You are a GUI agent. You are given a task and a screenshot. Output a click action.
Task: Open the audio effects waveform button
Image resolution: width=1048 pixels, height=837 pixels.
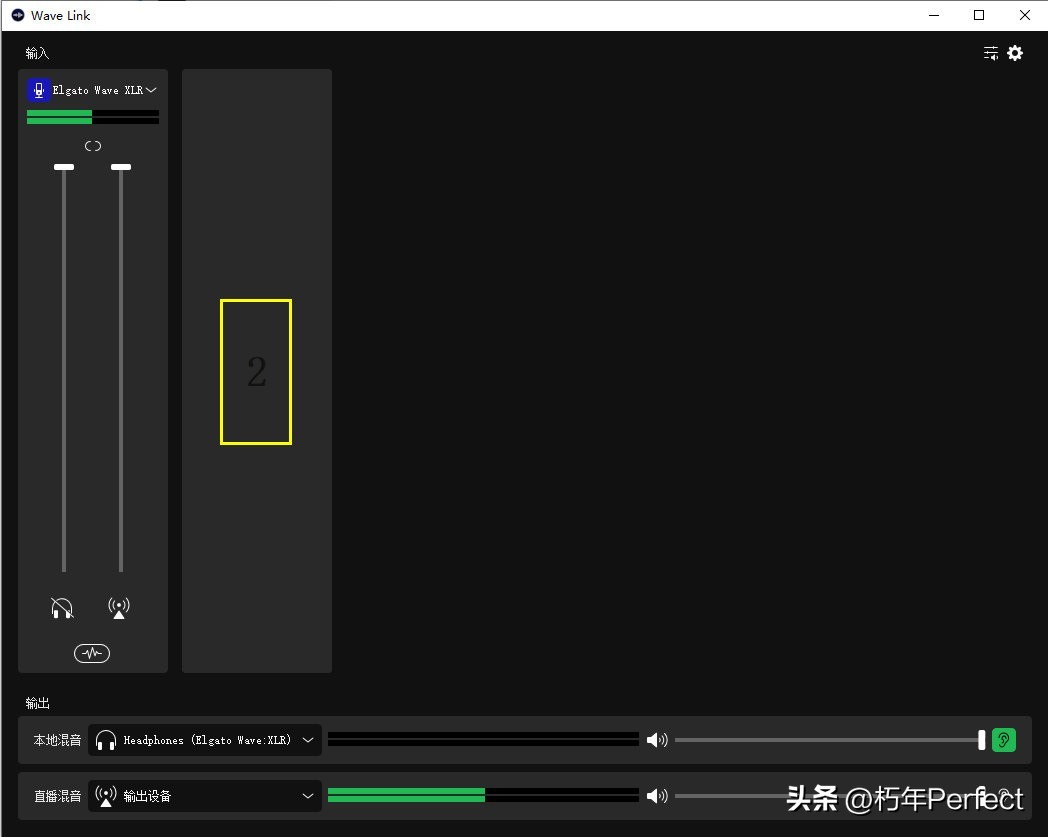click(92, 653)
